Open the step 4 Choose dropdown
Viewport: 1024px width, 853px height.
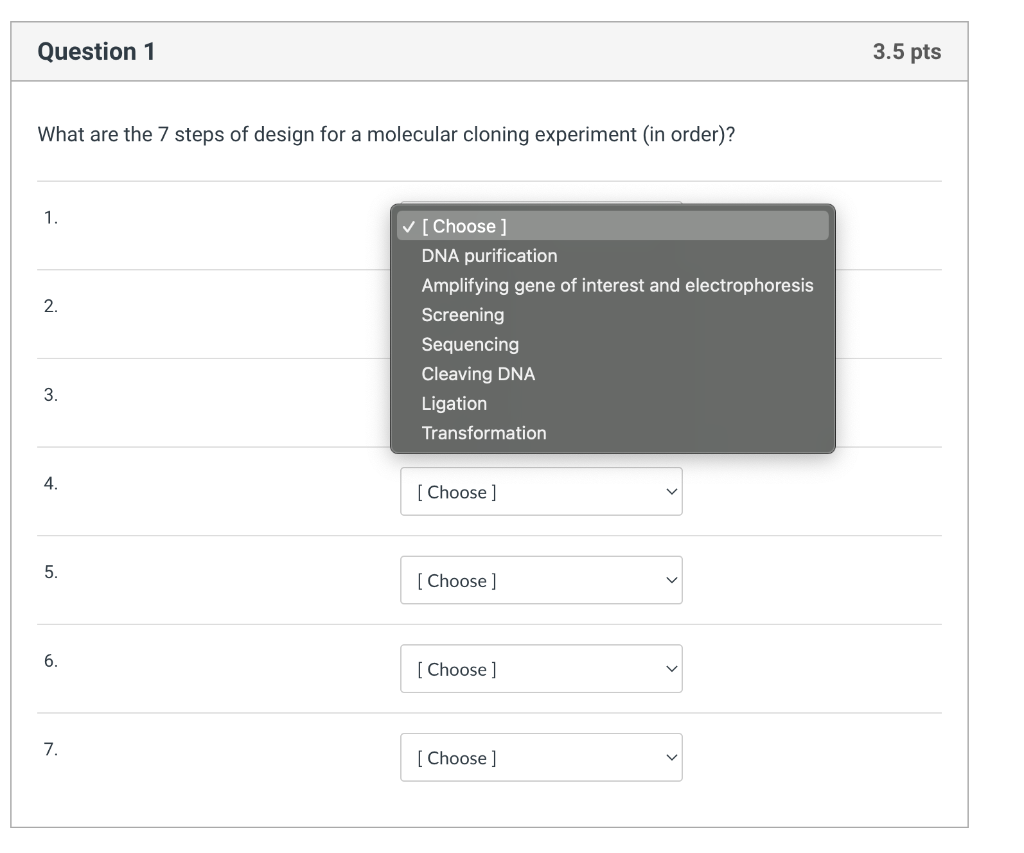pyautogui.click(x=540, y=492)
